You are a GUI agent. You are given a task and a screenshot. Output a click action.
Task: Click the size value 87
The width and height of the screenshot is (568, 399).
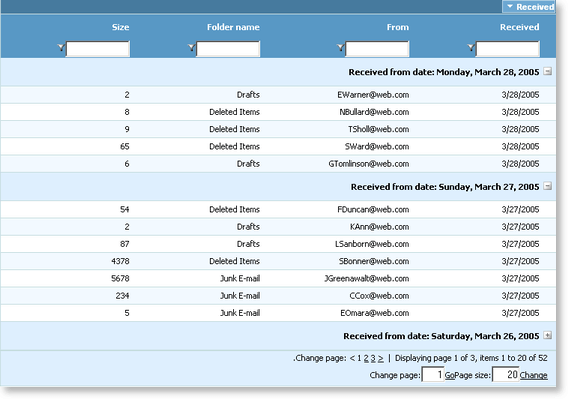click(x=125, y=244)
